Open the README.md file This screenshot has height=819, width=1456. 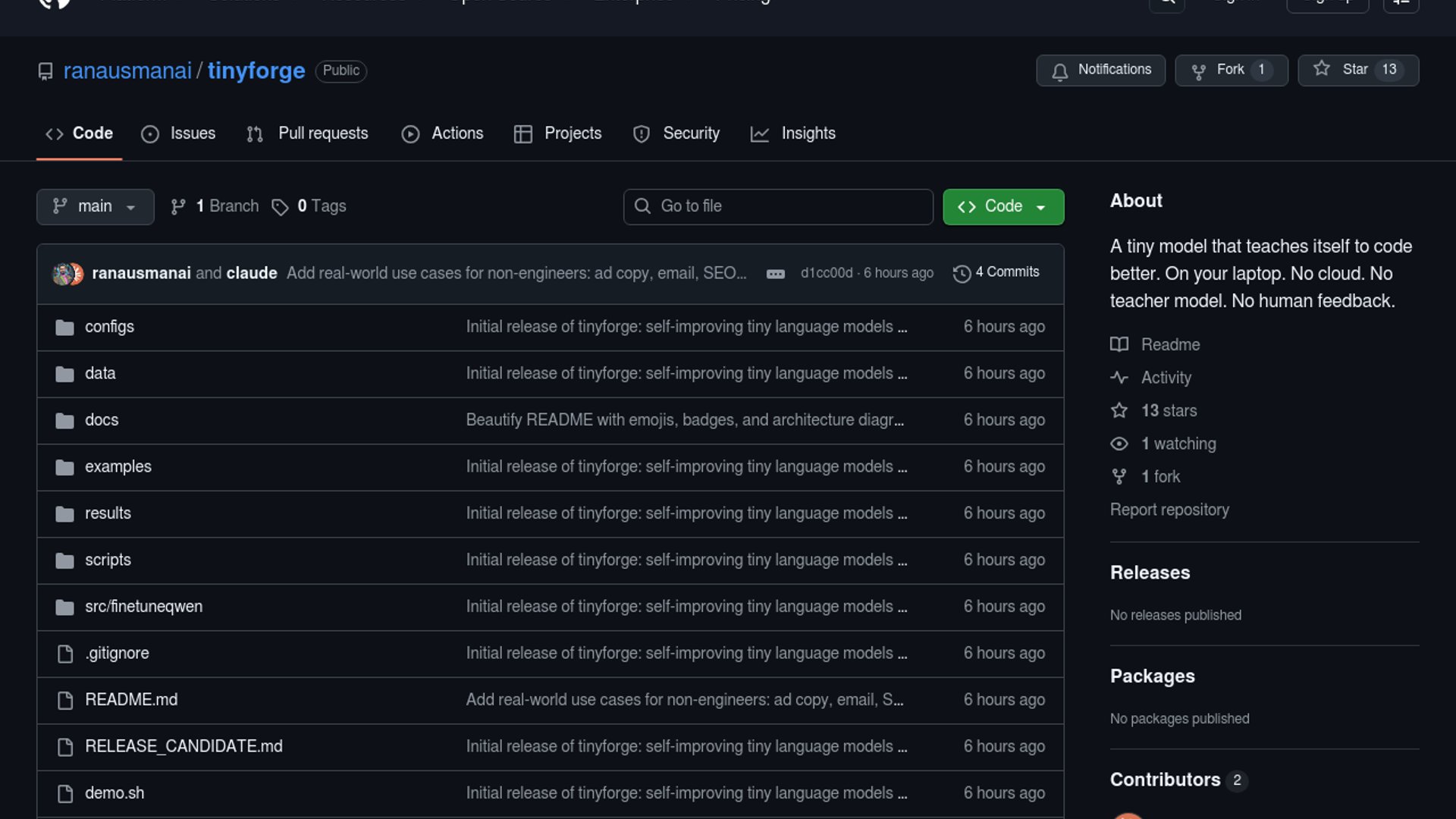coord(131,700)
